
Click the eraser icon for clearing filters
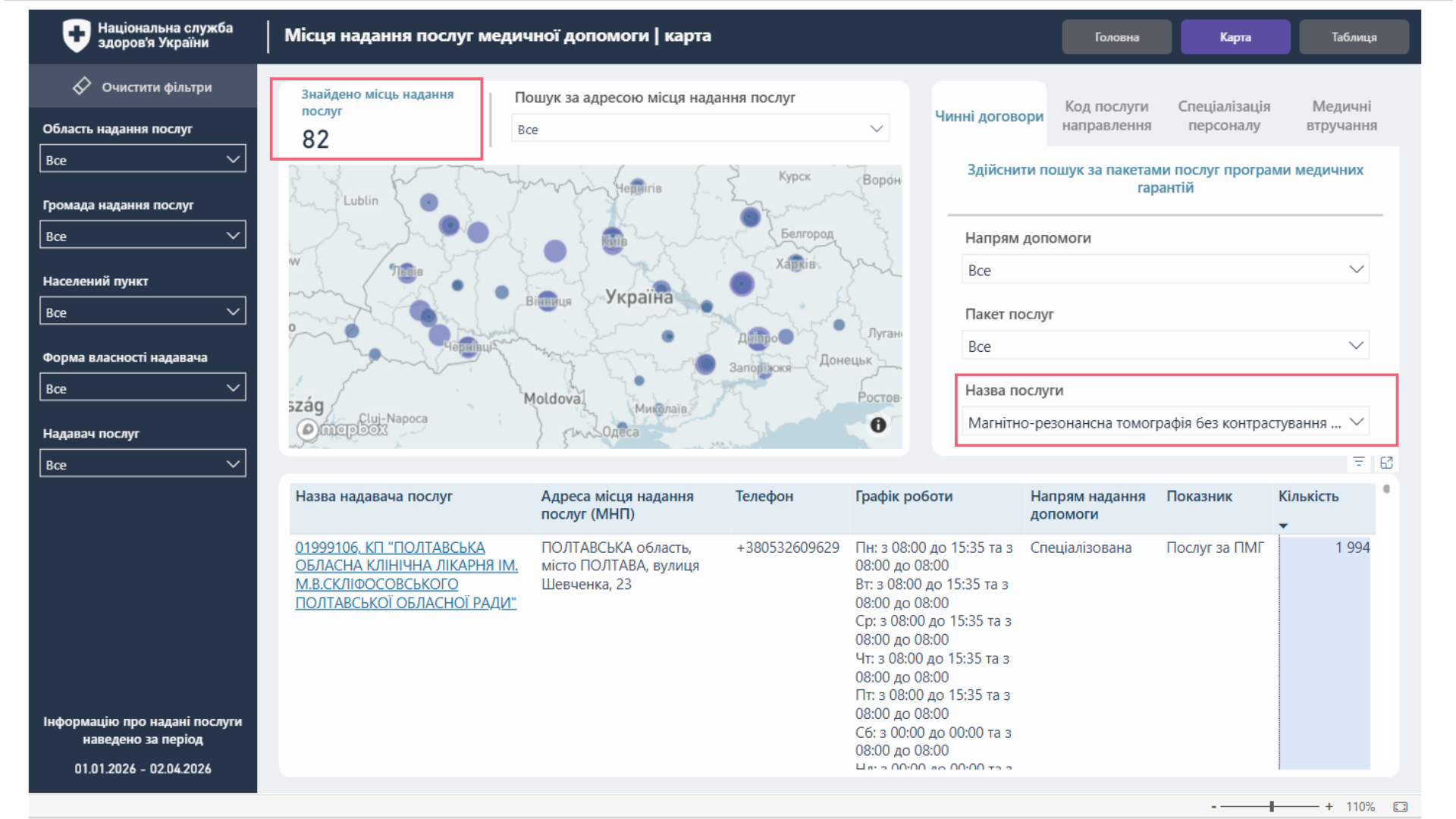pos(82,86)
